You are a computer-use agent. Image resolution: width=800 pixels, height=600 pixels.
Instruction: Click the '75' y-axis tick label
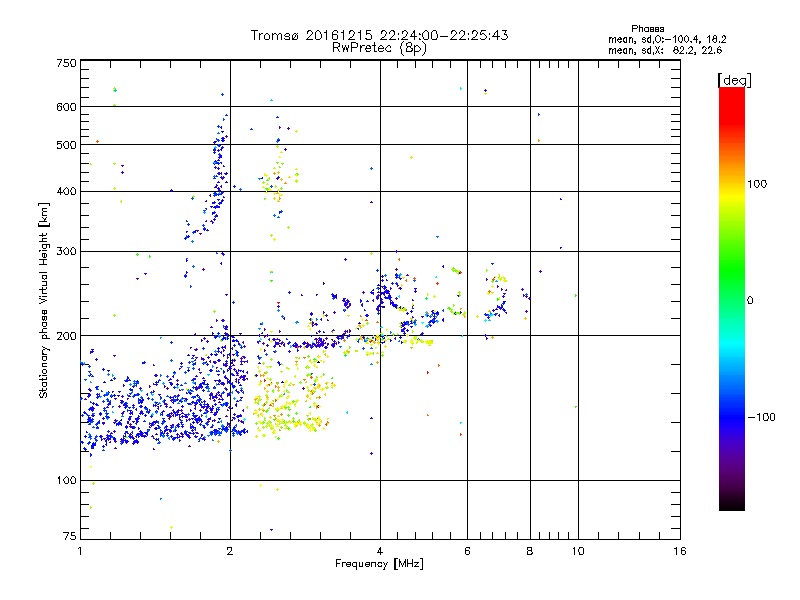tap(70, 536)
